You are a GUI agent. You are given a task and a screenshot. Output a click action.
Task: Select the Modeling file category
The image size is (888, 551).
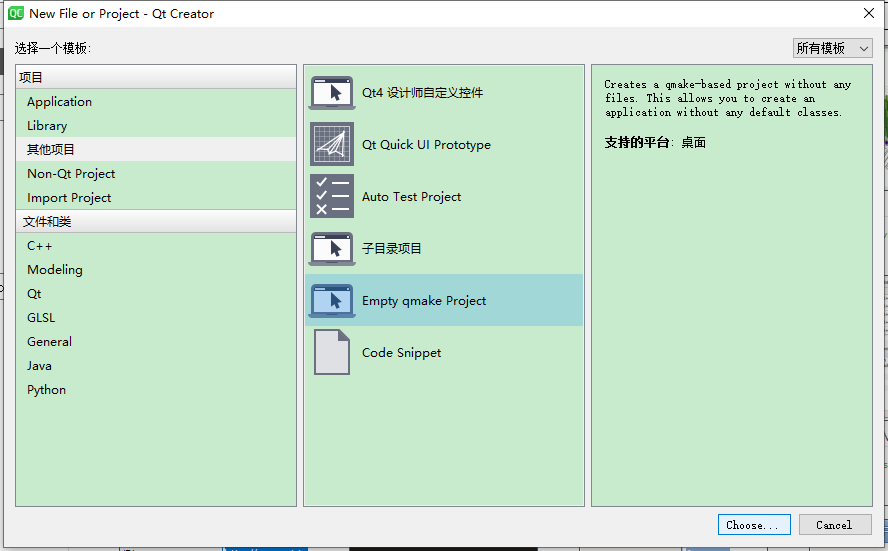click(156, 269)
